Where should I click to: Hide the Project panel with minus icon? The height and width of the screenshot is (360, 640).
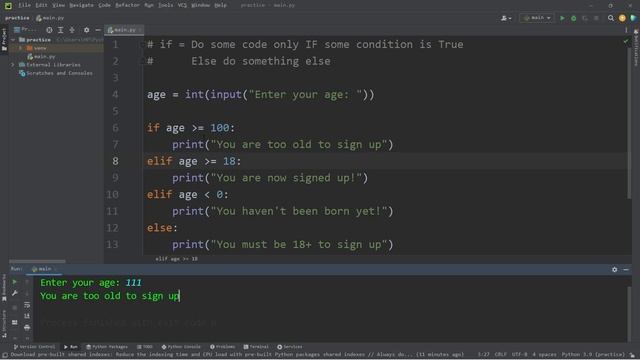[x=98, y=30]
